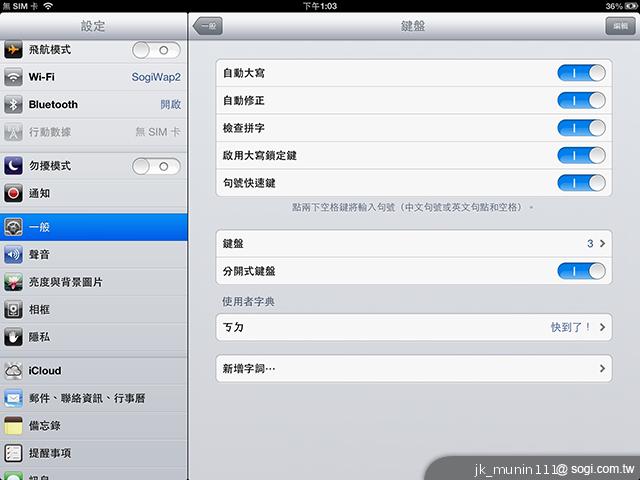640x480 pixels.
Task: Tap the Wi-Fi icon in sidebar
Action: (x=13, y=77)
